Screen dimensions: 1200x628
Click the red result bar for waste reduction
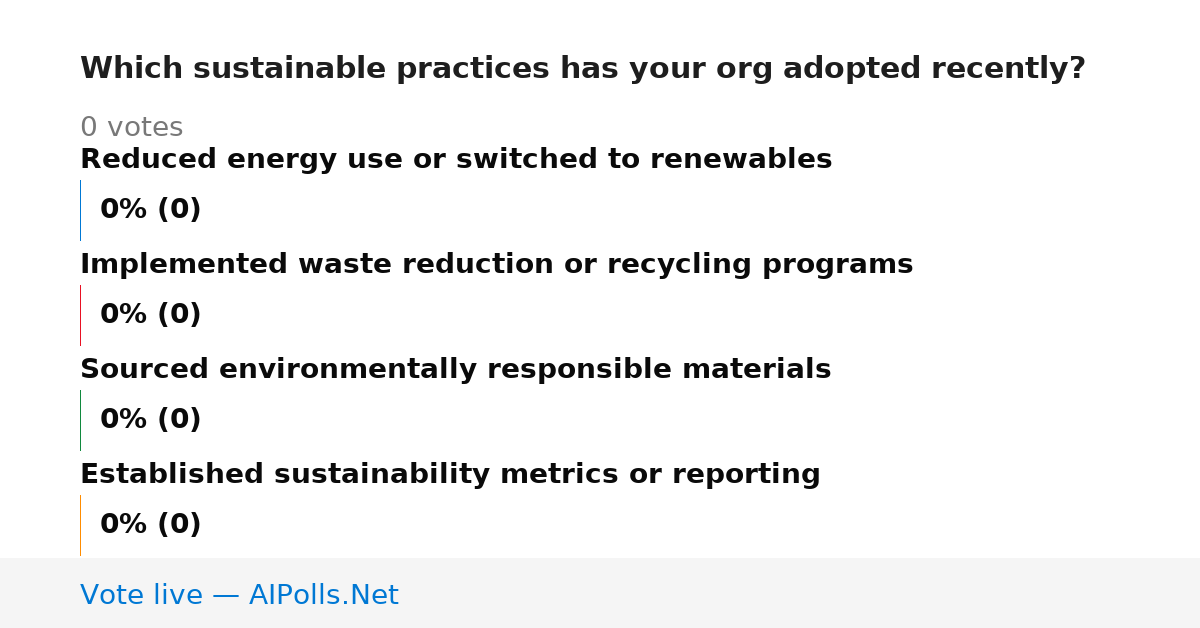pos(80,315)
